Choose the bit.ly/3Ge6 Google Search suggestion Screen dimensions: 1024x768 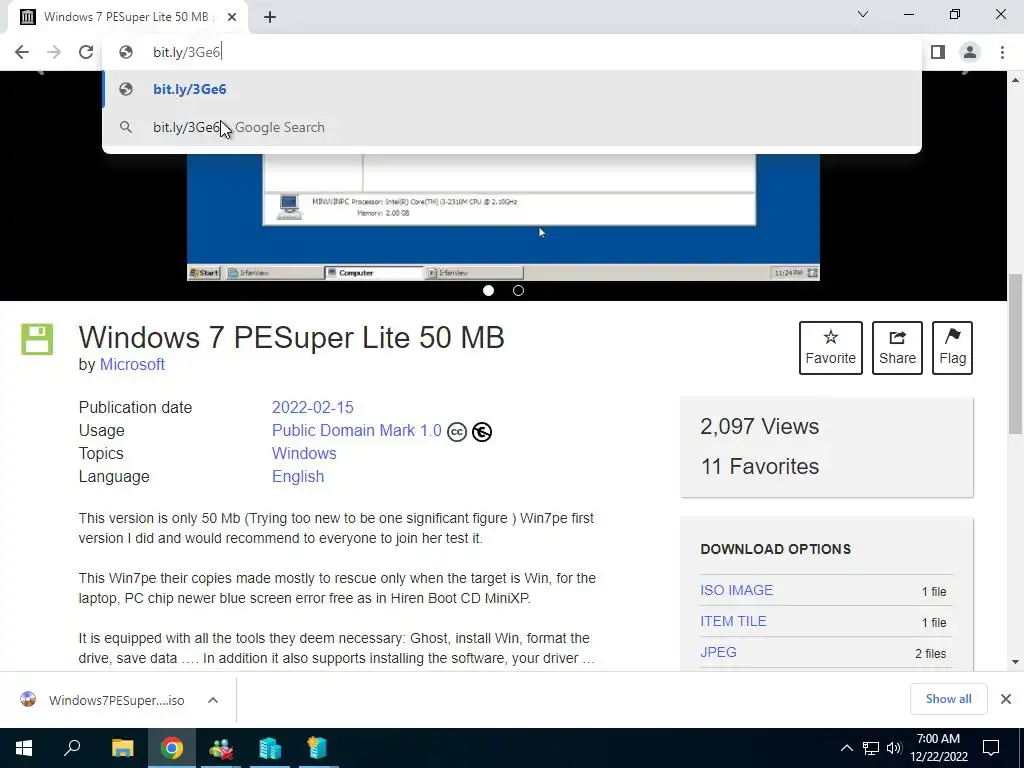point(512,127)
